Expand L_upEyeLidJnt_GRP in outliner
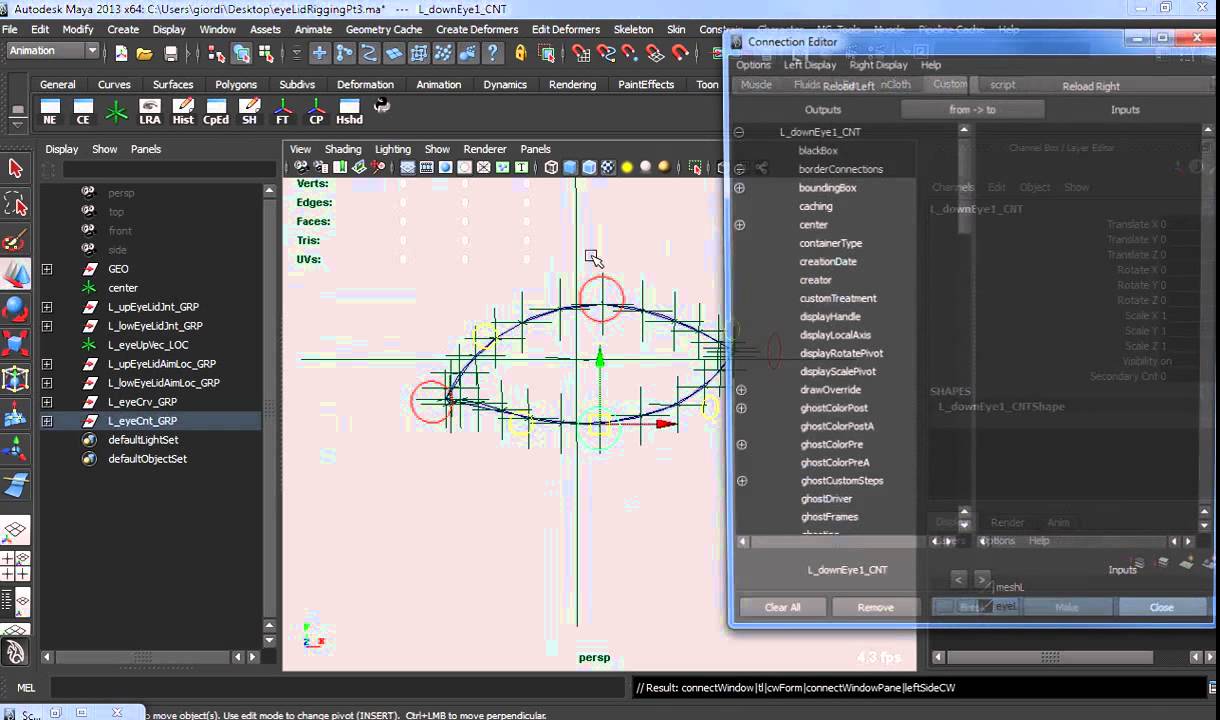1220x720 pixels. [47, 307]
